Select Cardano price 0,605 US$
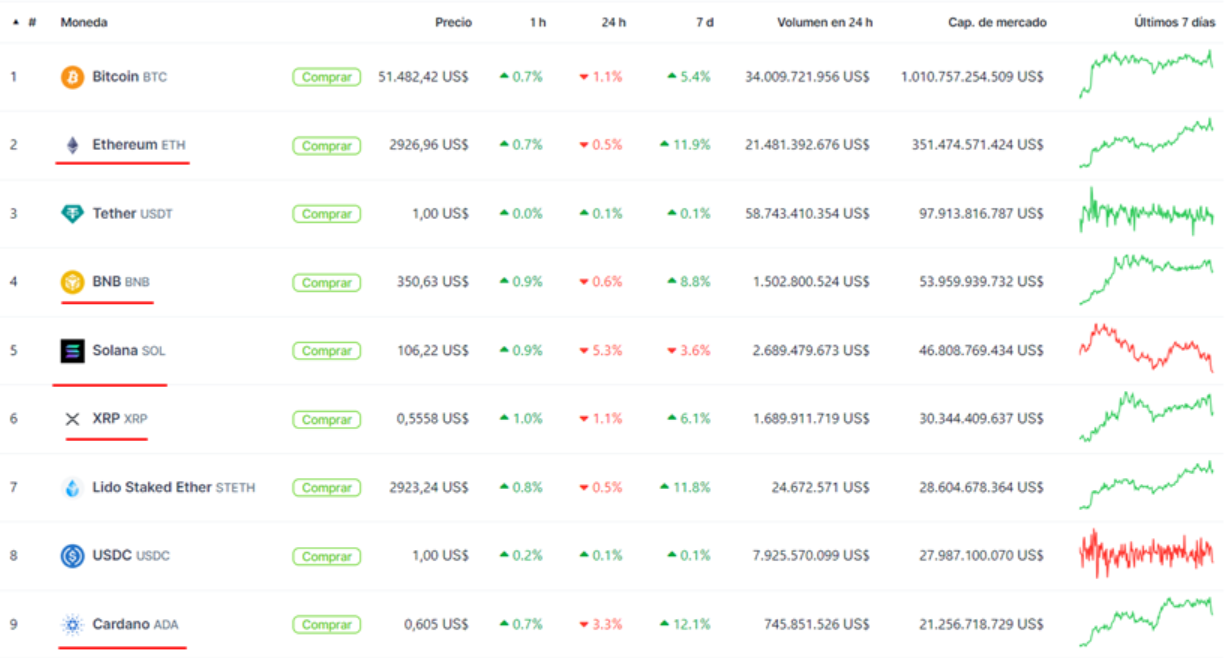The height and width of the screenshot is (658, 1230). [437, 625]
